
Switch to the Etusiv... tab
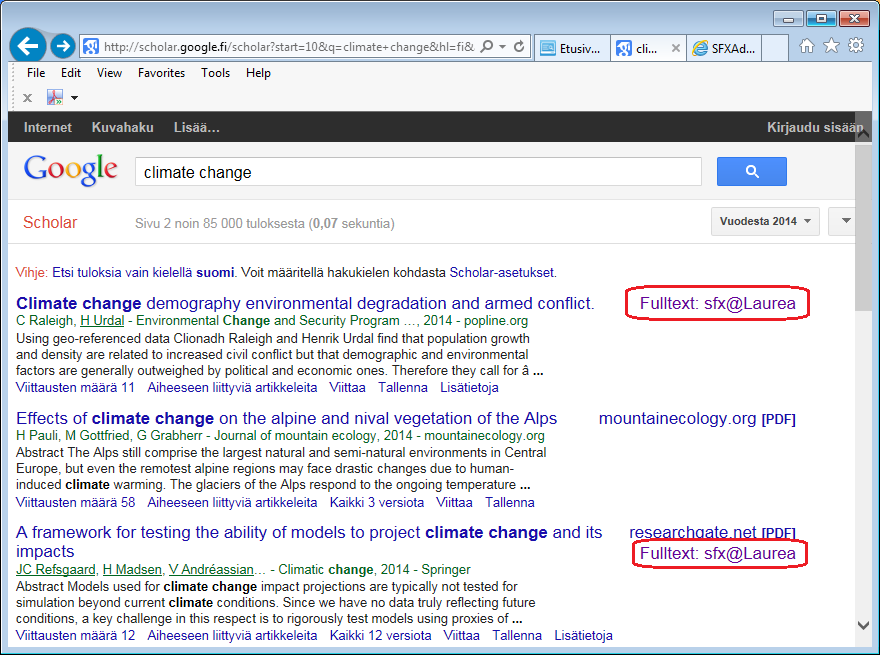[572, 48]
